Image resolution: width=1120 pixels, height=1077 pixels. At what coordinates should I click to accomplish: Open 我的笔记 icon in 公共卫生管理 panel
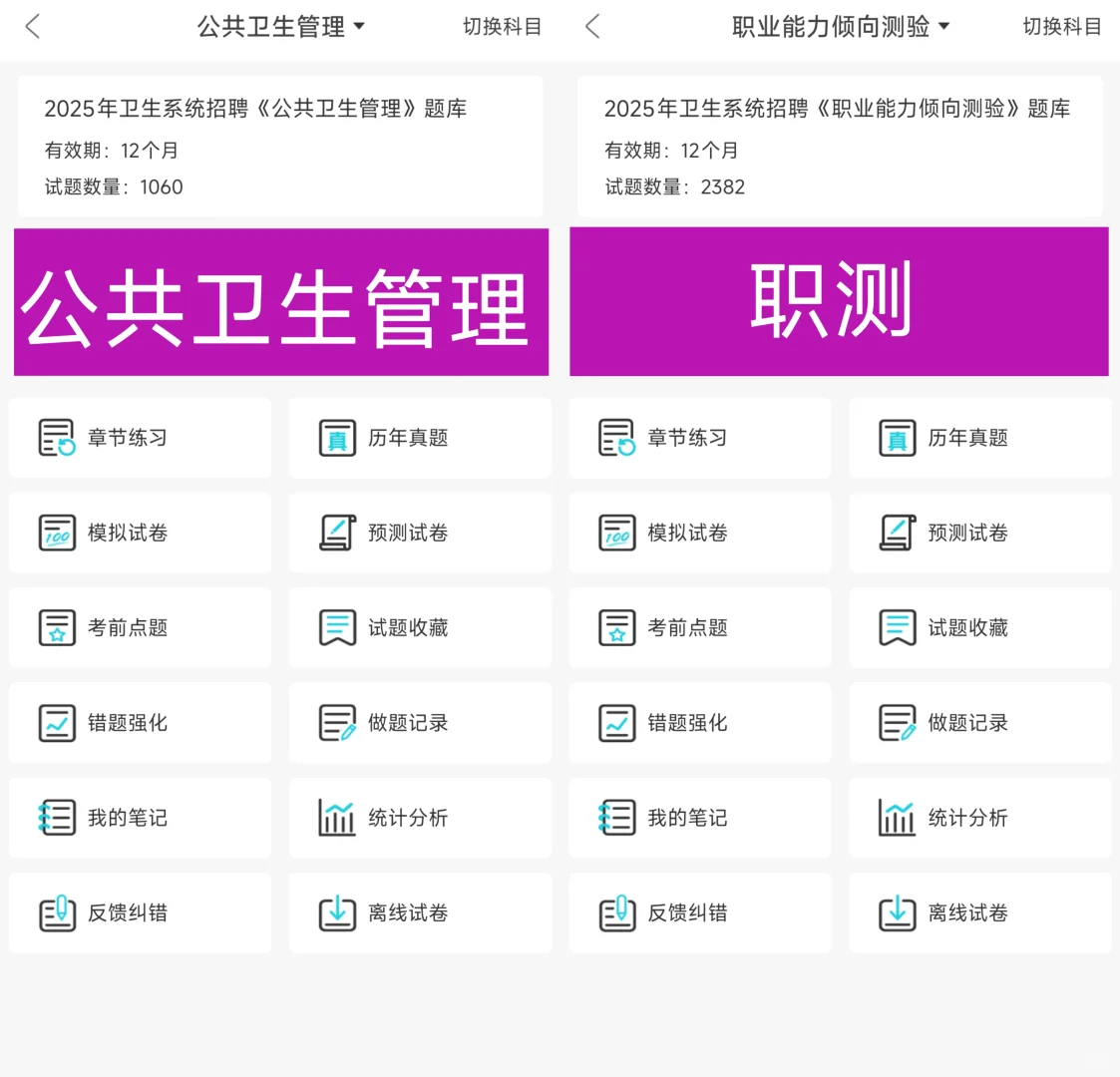point(57,818)
